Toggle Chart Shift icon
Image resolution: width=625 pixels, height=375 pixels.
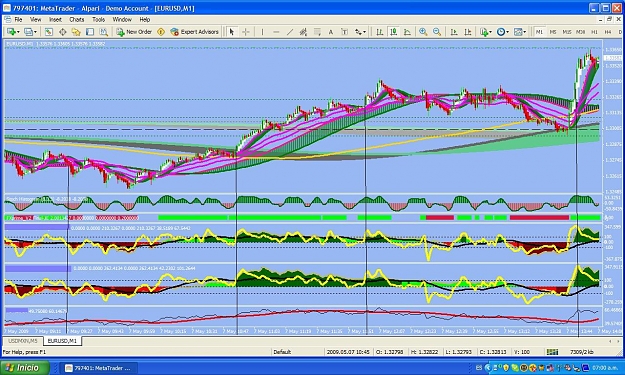(468, 32)
